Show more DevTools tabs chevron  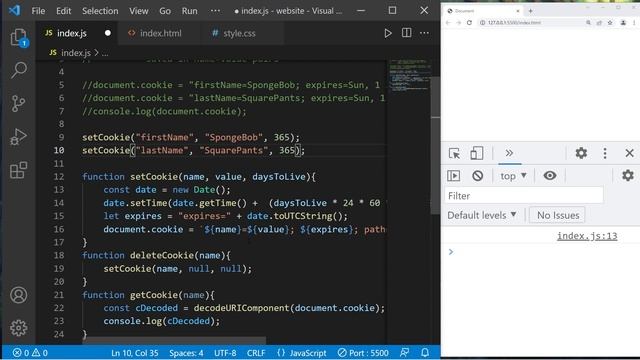click(509, 153)
